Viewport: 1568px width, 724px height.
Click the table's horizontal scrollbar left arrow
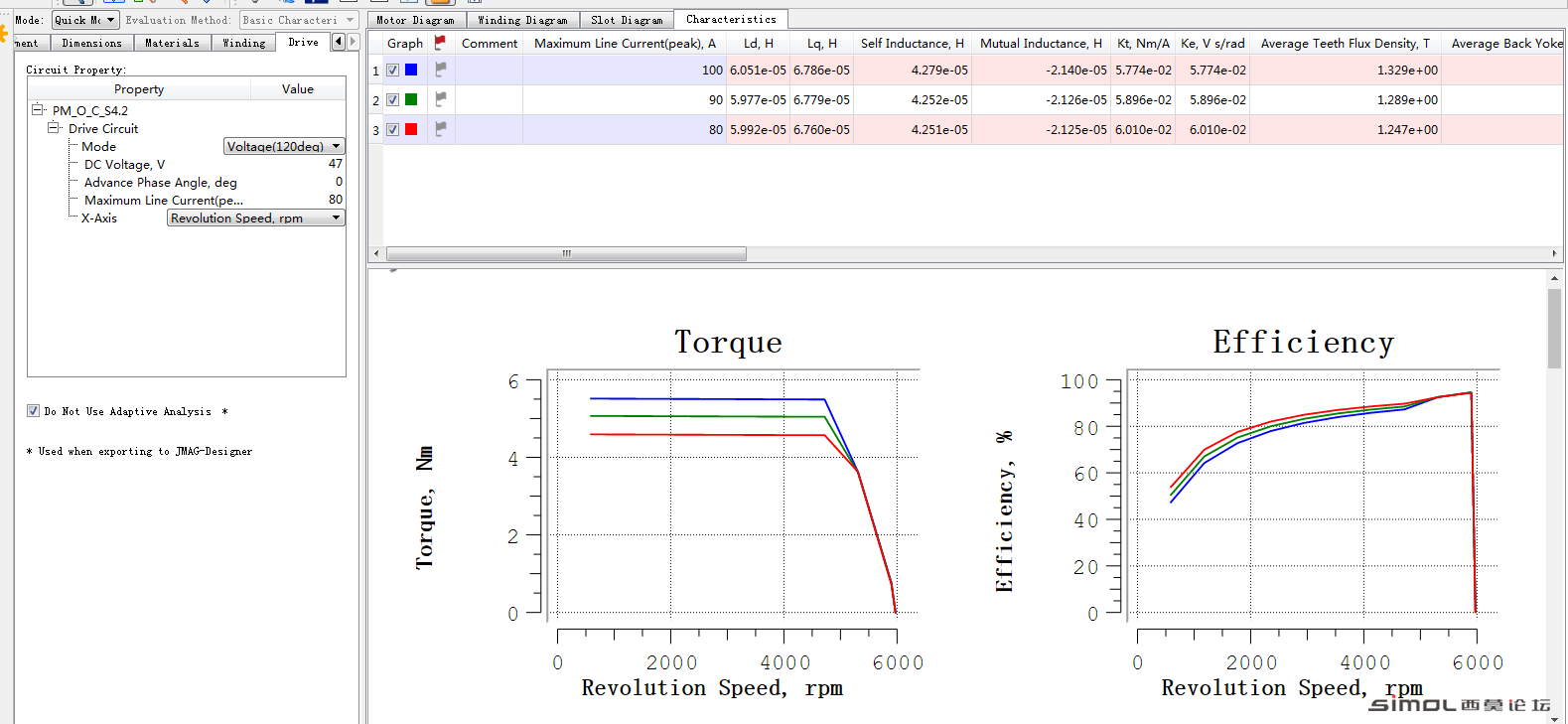(376, 254)
